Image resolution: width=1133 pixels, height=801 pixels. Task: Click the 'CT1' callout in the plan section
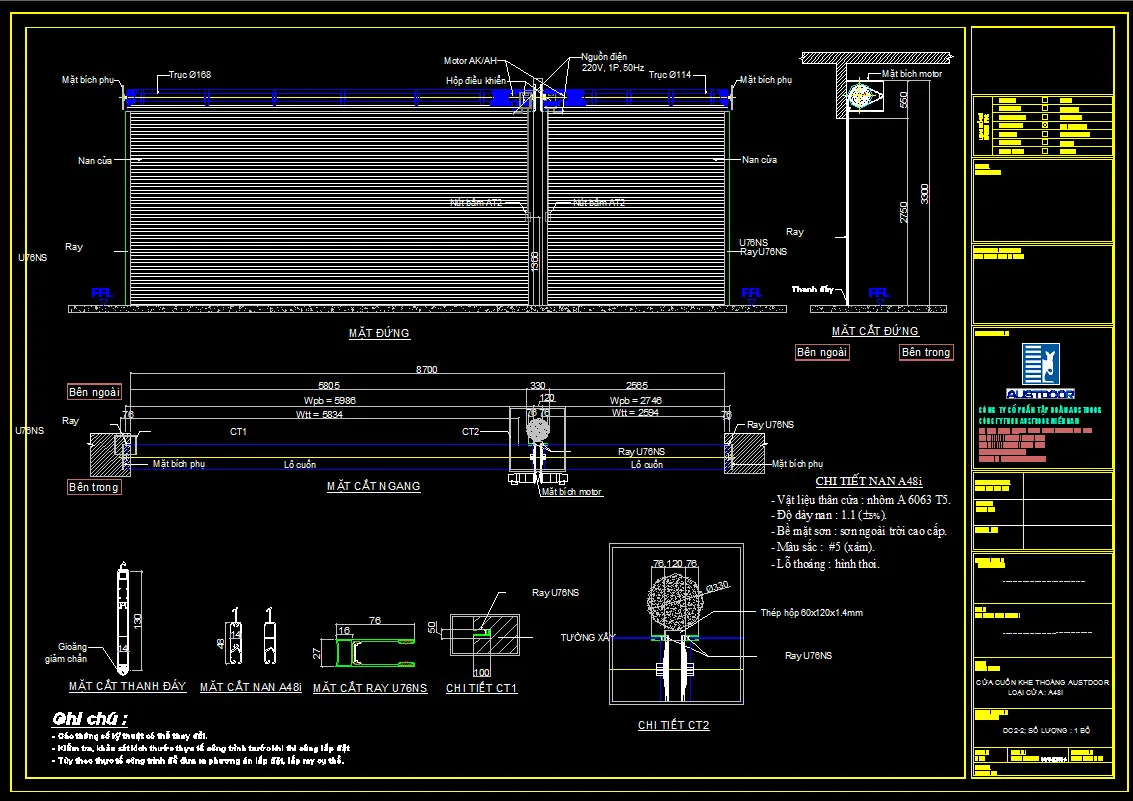pos(238,431)
